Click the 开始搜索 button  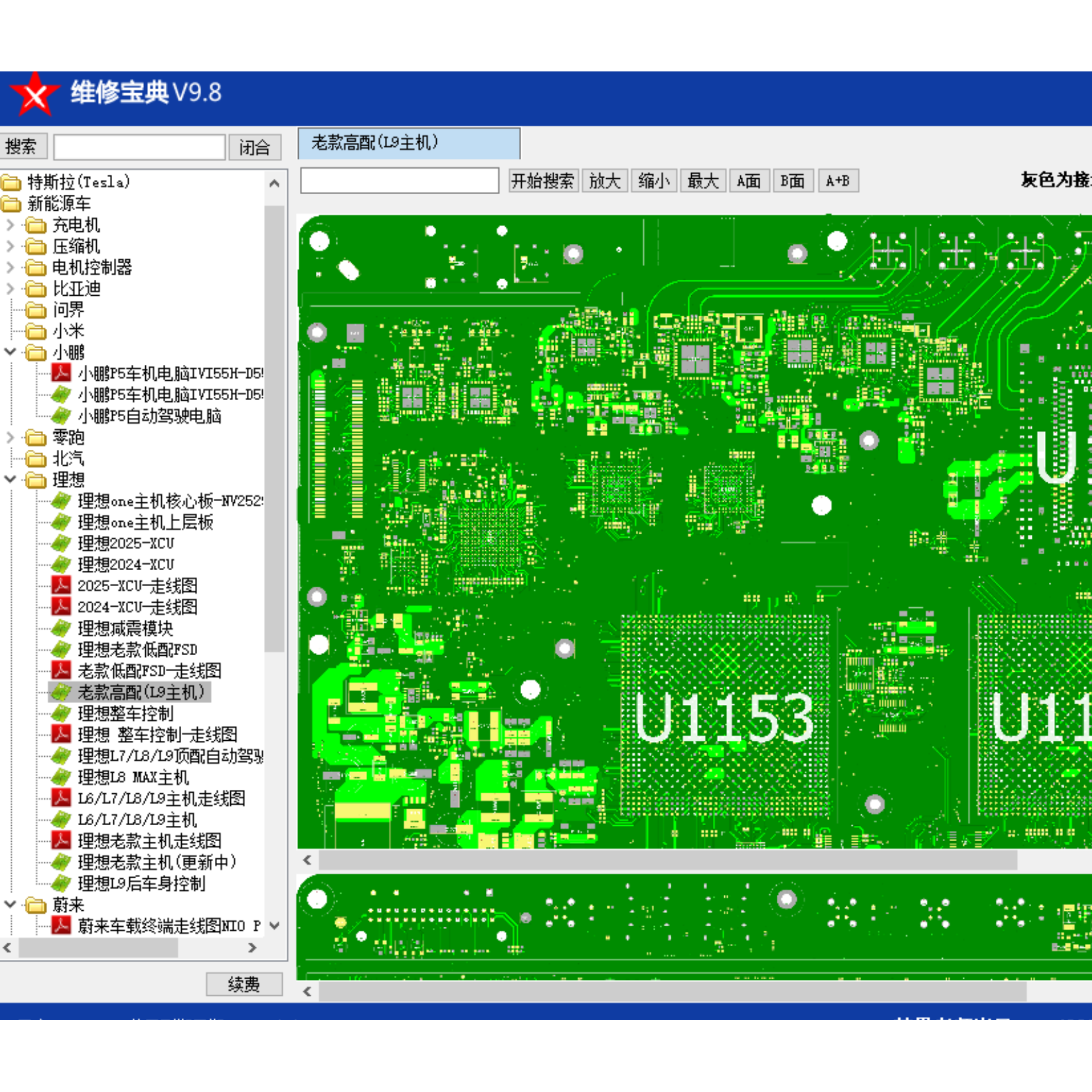[543, 181]
